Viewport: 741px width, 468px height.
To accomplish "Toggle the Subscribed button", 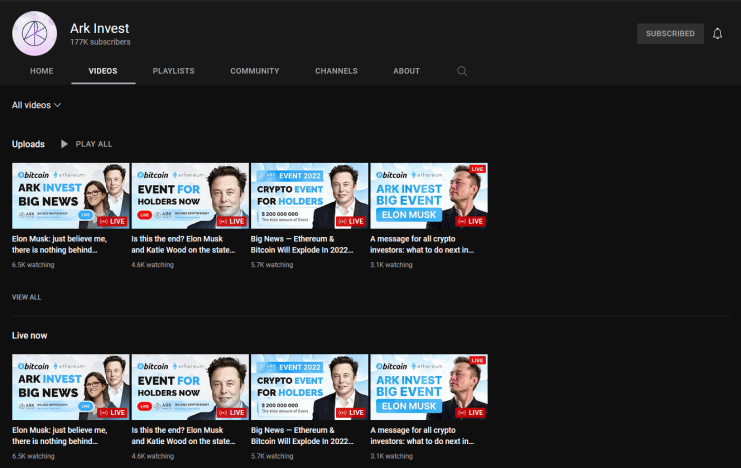I will 669,34.
